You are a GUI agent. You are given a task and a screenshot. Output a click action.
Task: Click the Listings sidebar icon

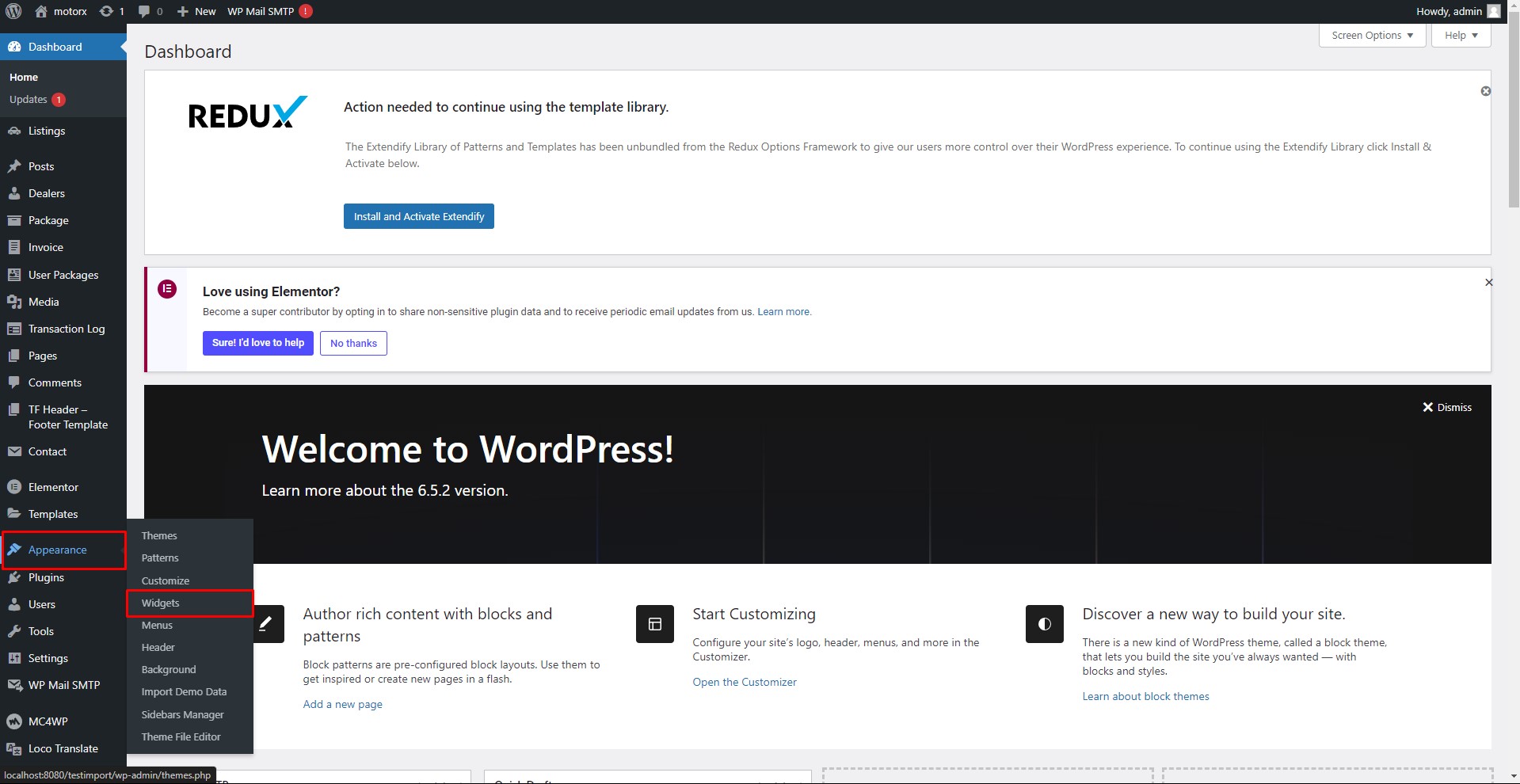point(14,131)
